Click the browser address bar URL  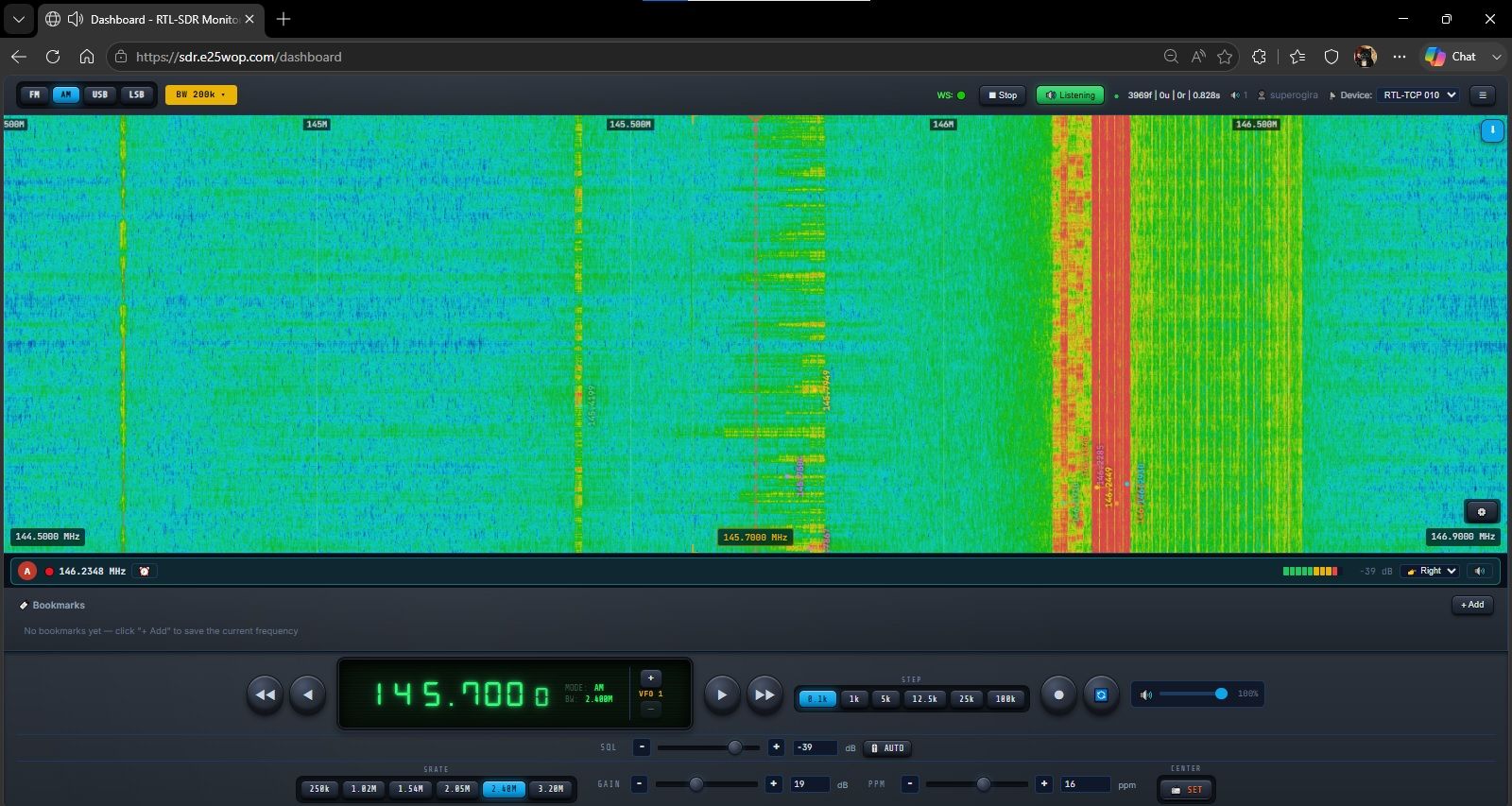click(239, 57)
